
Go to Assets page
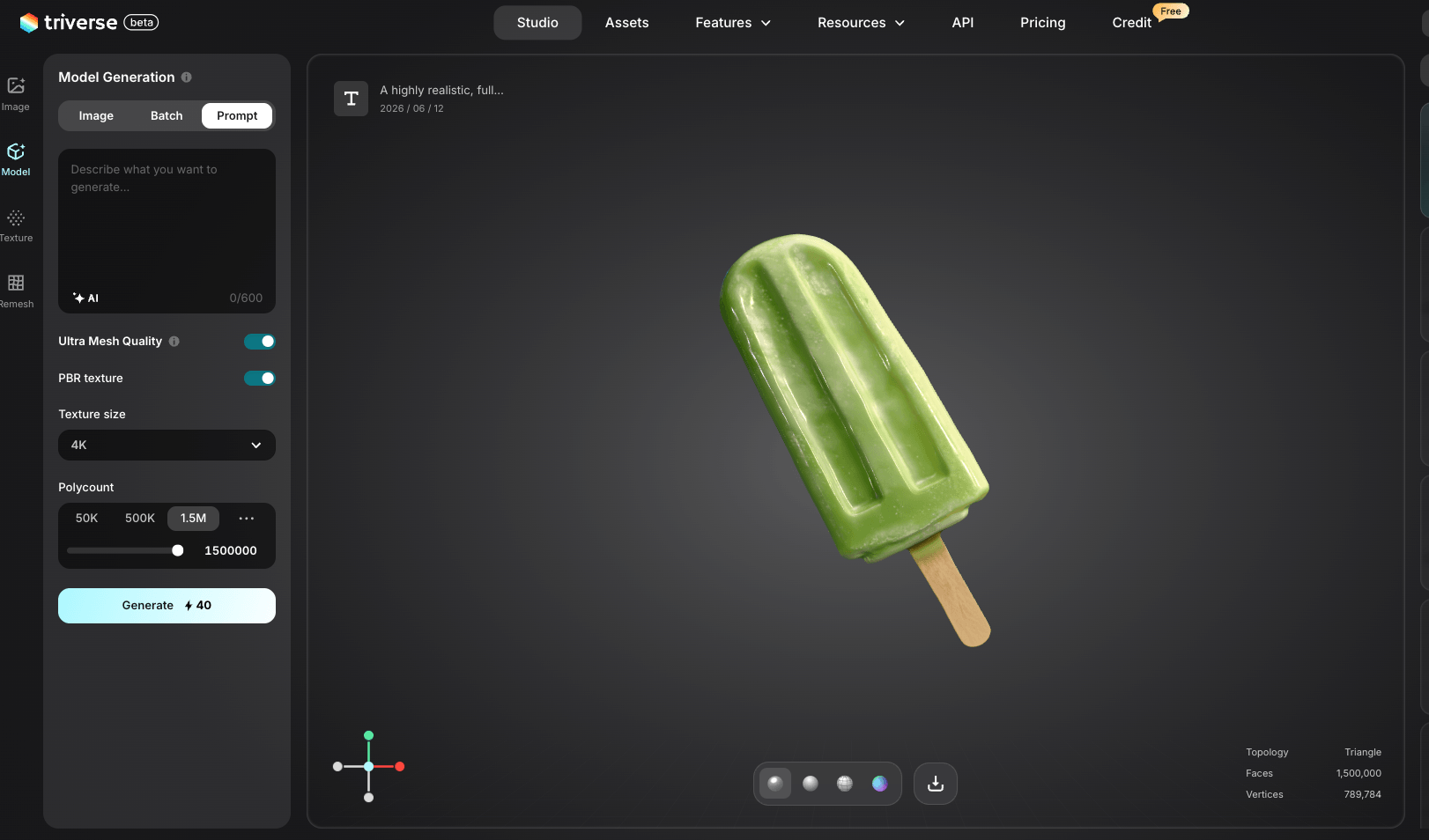(x=627, y=23)
